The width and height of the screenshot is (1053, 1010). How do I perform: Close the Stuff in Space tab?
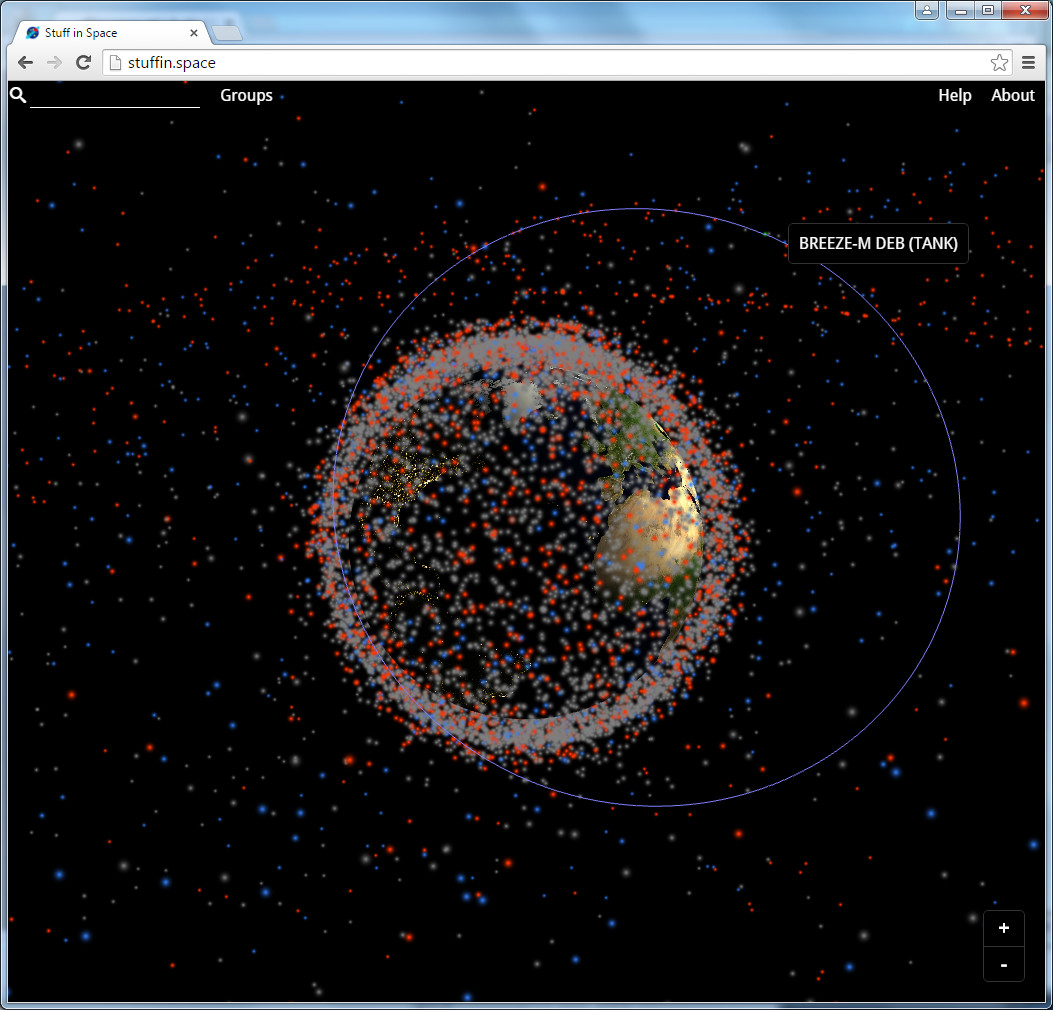coord(194,33)
